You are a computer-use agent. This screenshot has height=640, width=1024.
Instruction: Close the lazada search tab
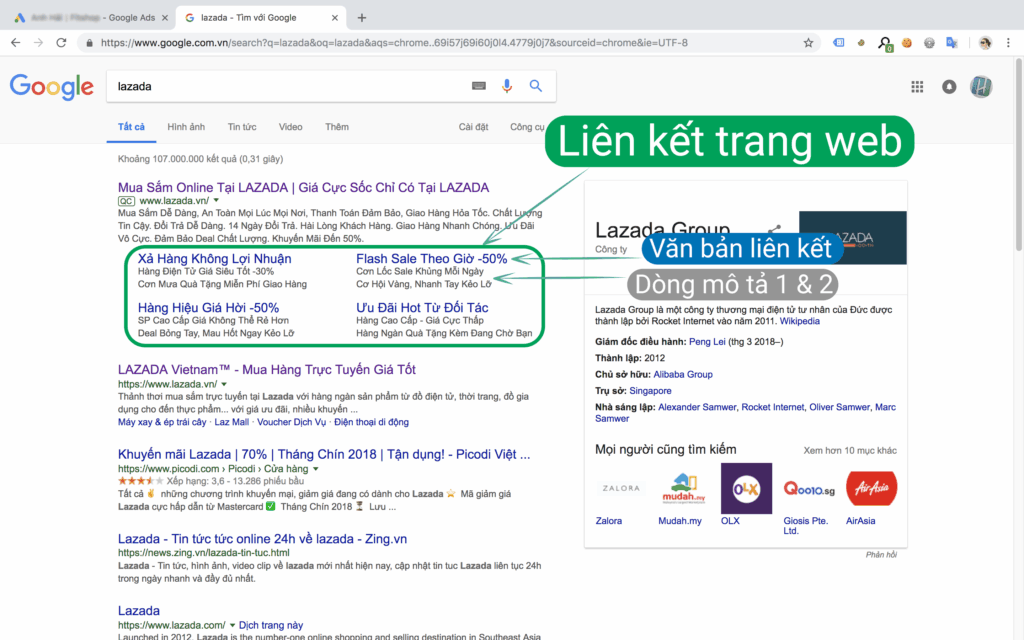pyautogui.click(x=335, y=18)
